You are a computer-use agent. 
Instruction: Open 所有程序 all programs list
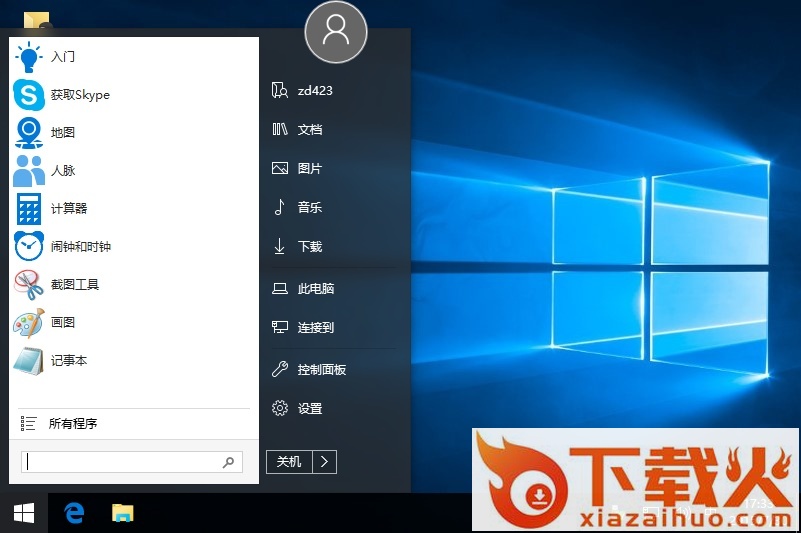(134, 423)
